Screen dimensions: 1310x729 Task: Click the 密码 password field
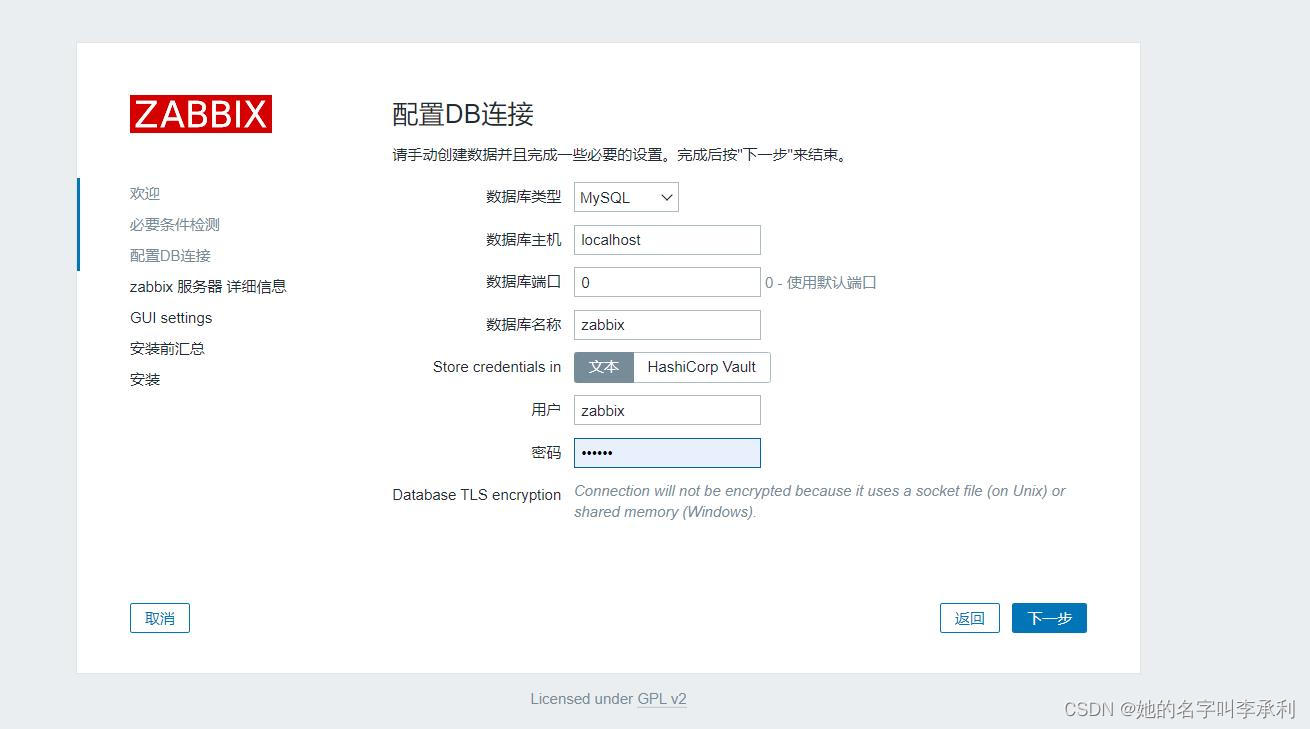click(666, 452)
